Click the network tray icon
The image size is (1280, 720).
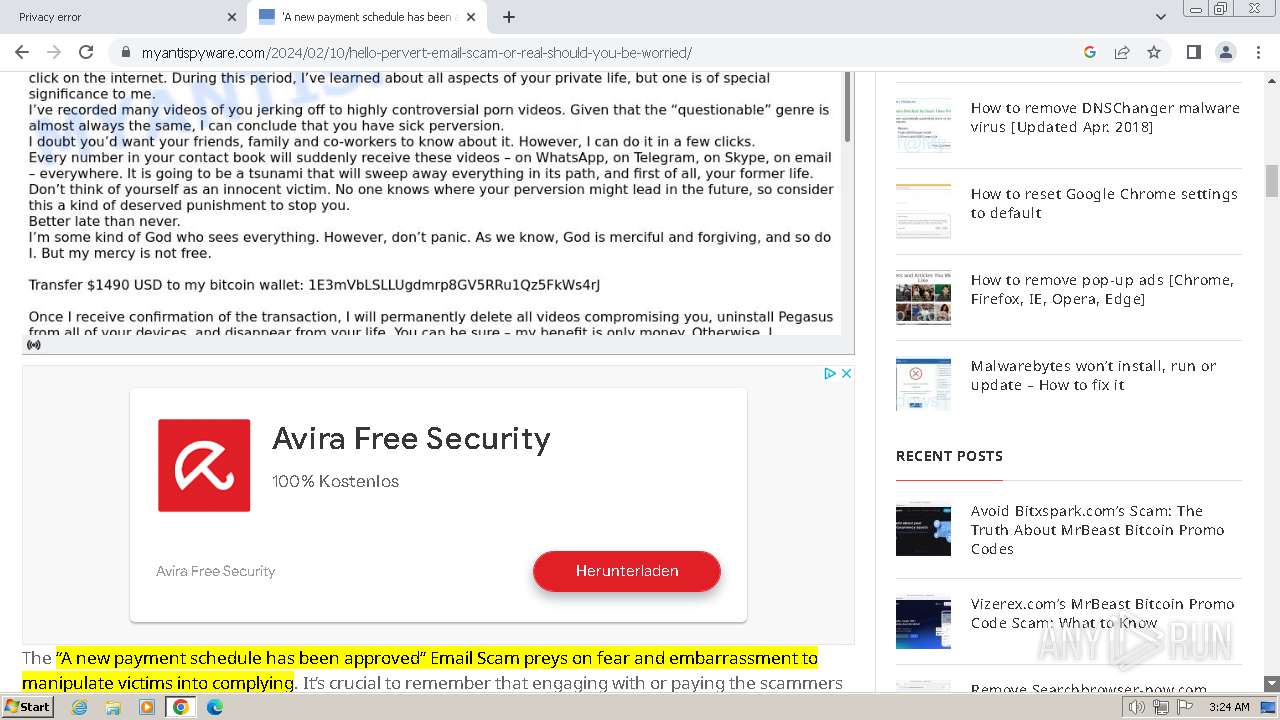click(x=1161, y=707)
